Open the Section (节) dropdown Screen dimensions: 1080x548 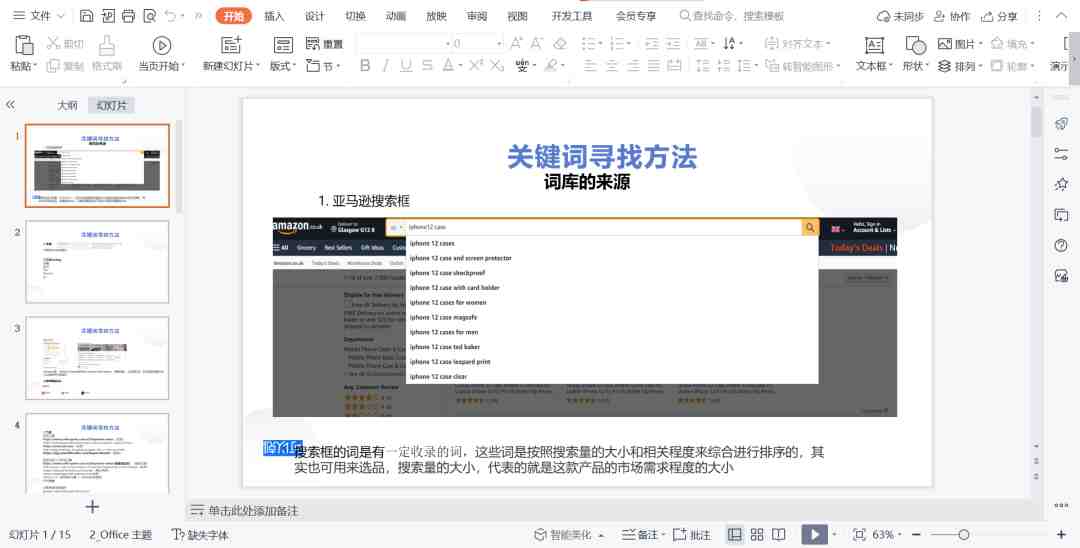tap(323, 66)
